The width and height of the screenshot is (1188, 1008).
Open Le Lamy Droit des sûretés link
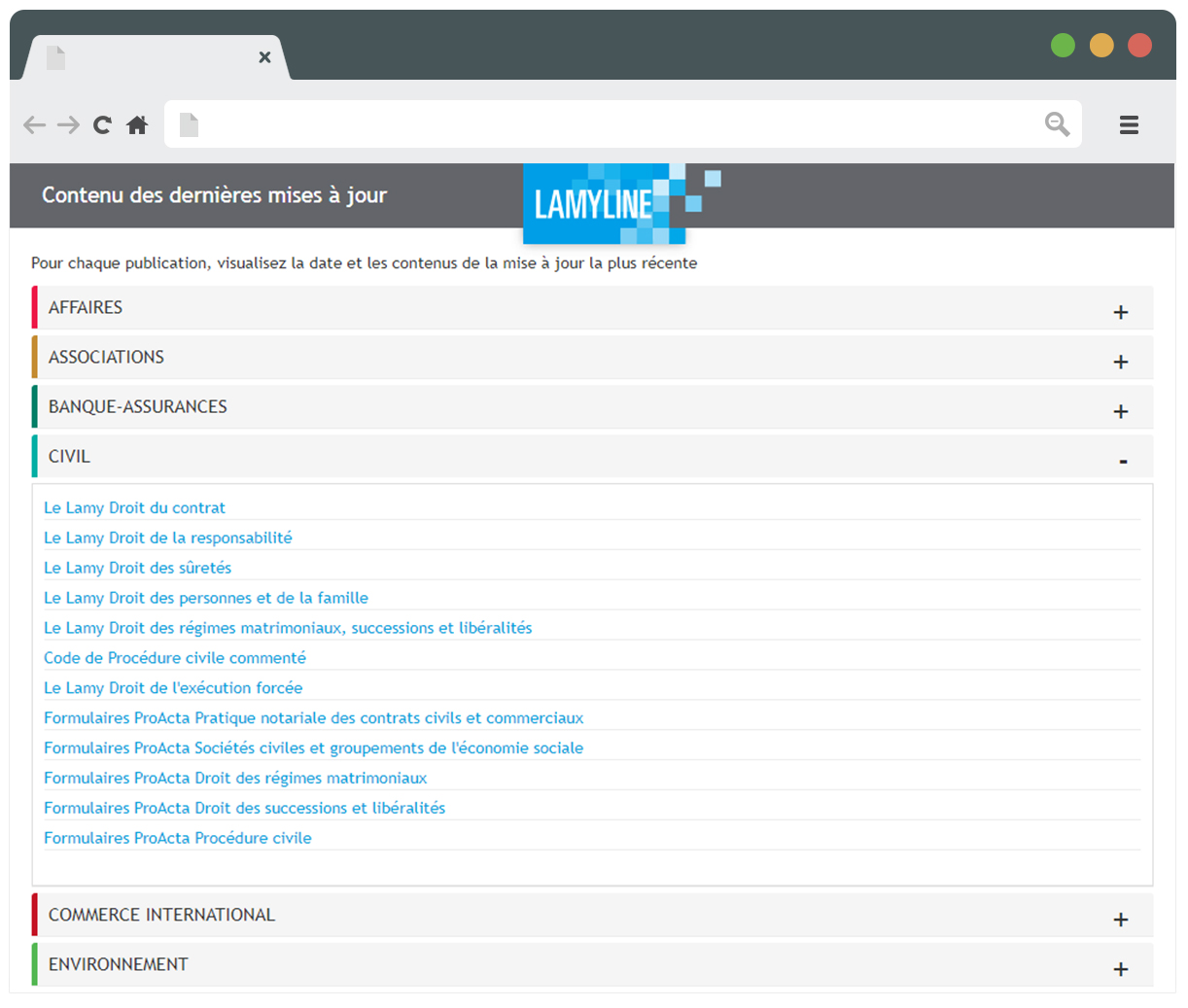(137, 568)
